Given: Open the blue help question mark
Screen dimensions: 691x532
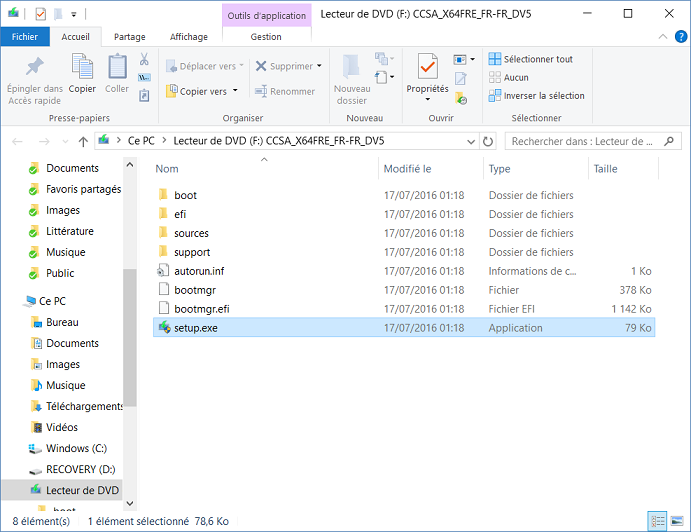Looking at the screenshot, I should [x=680, y=37].
